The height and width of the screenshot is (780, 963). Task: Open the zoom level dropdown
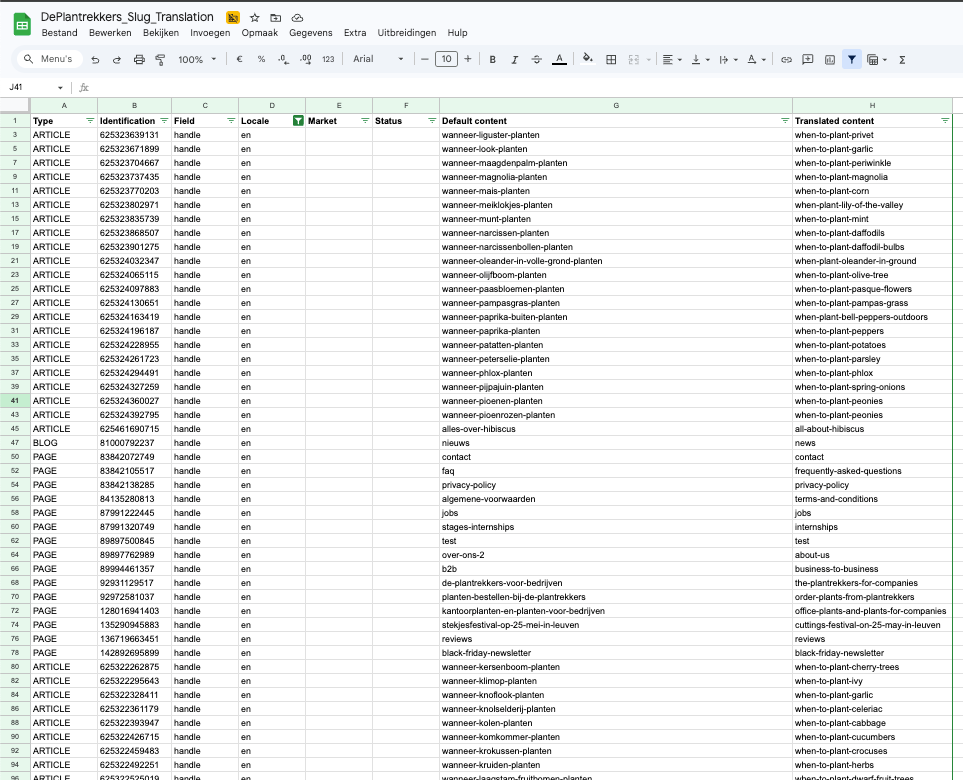coord(197,60)
